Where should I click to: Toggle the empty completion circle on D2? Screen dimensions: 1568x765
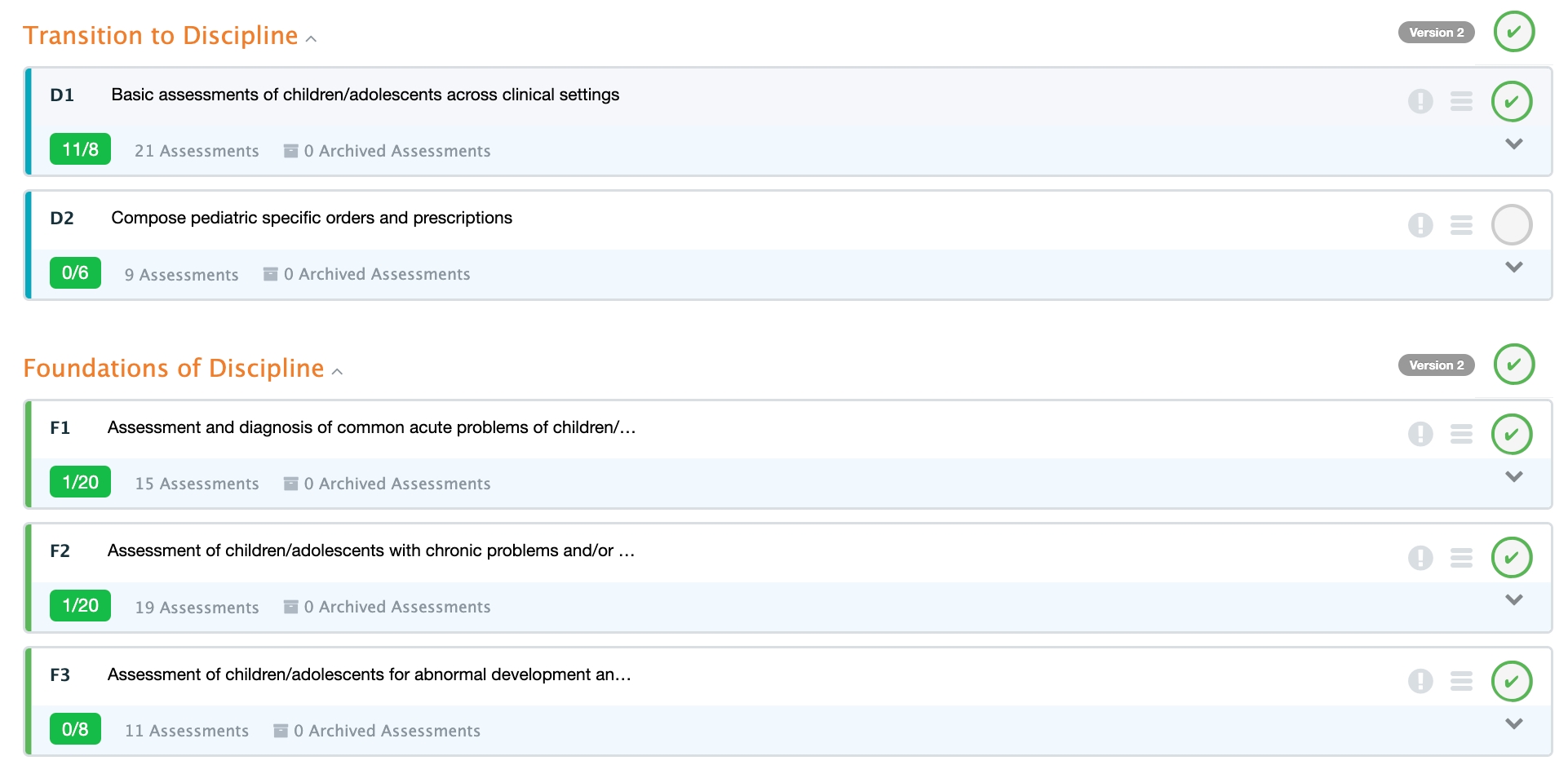[x=1512, y=225]
